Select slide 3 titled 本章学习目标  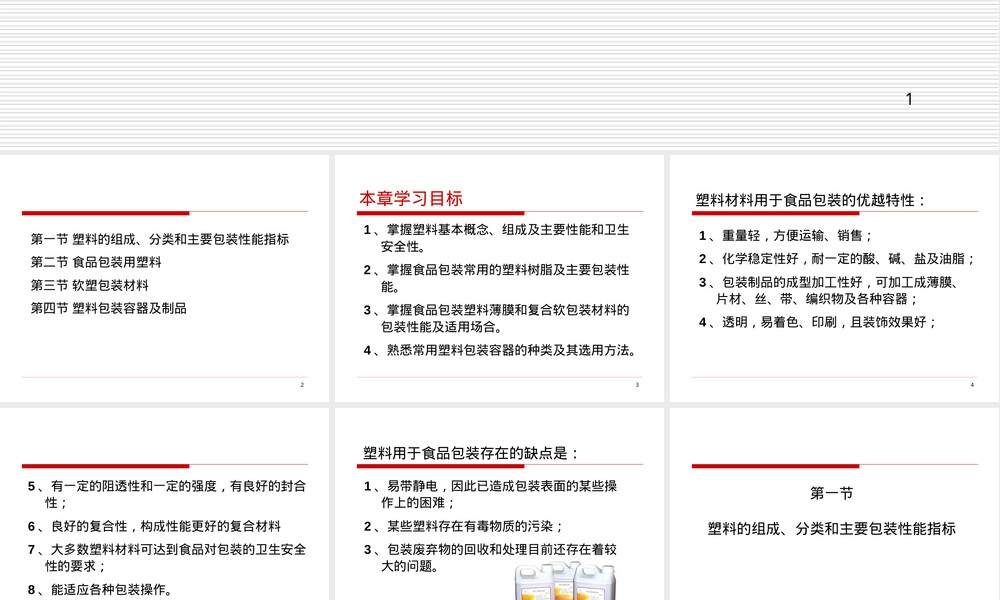click(499, 279)
